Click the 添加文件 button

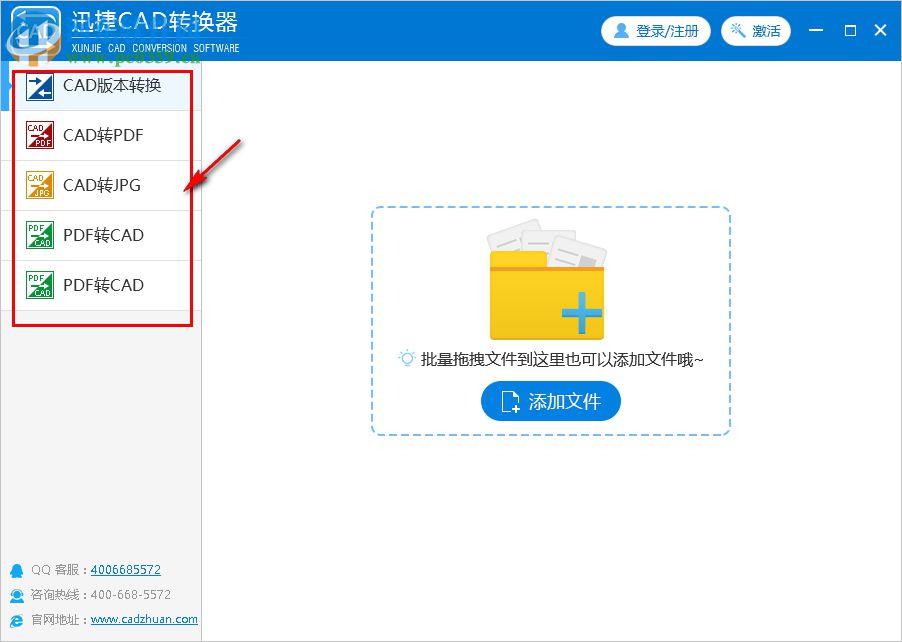[551, 401]
